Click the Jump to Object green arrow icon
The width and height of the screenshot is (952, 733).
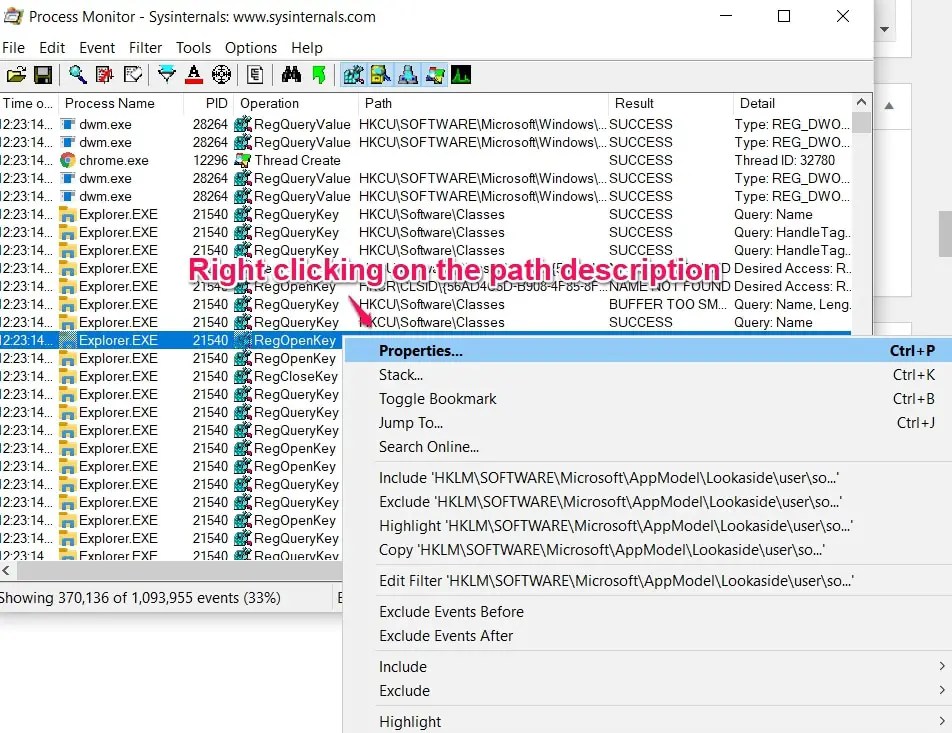coord(319,75)
